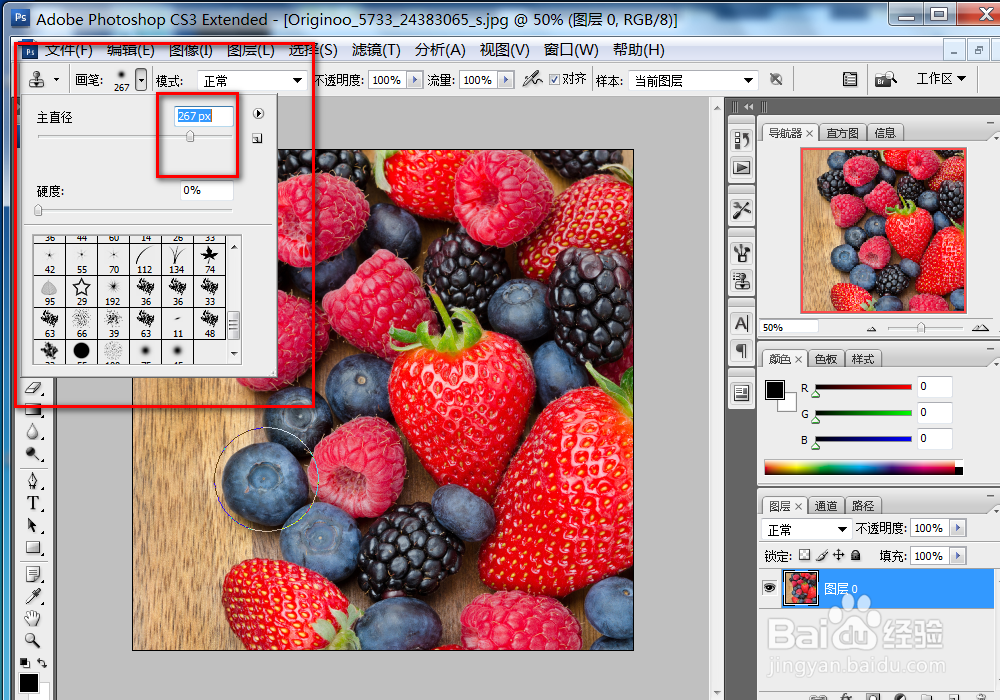Open the 不透明度 slider arrow in options bar

[415, 80]
